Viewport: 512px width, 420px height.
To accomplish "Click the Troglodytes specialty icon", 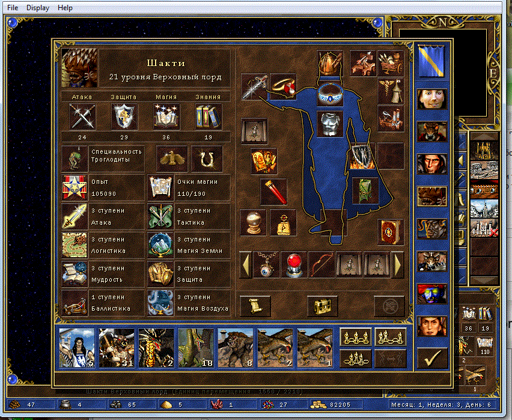I will pos(75,159).
